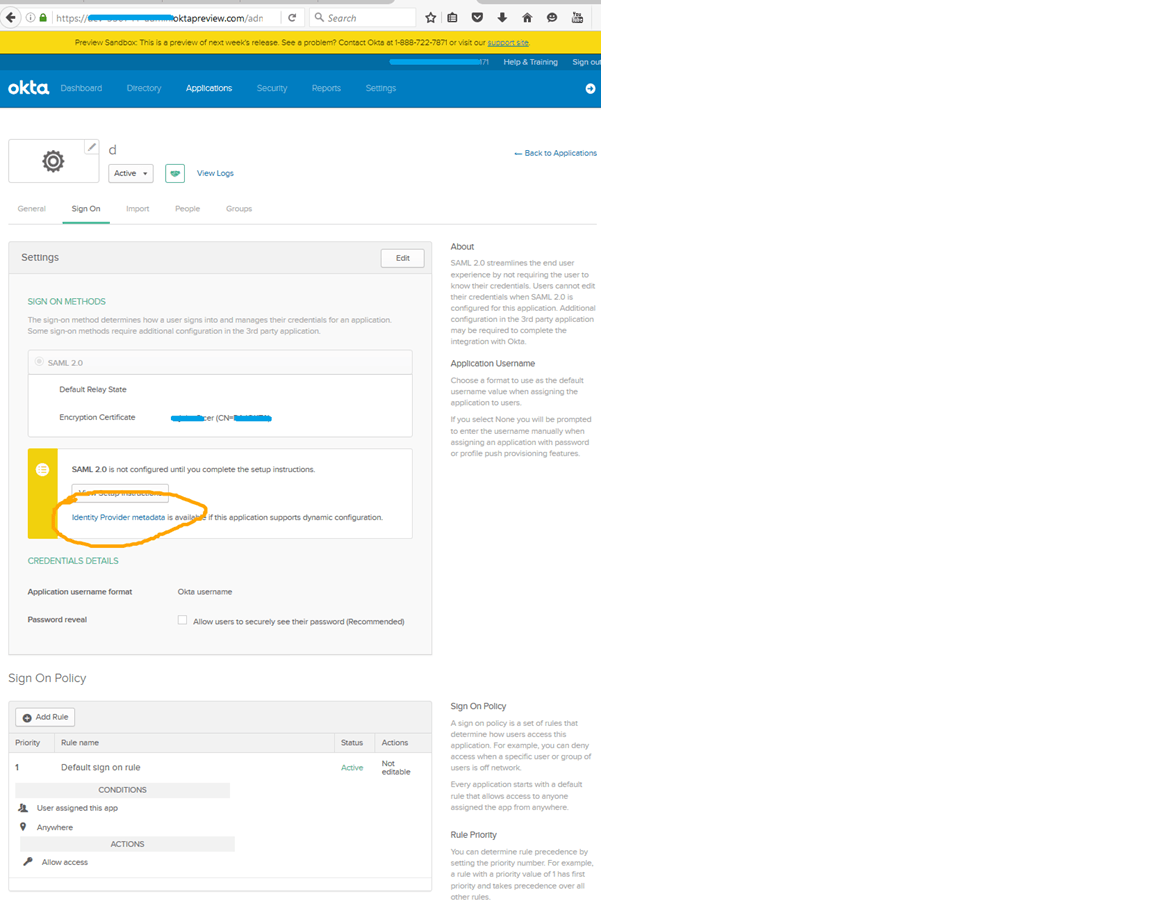The image size is (1152, 908).
Task: Click the CONDITIONS section header
Action: click(x=123, y=790)
